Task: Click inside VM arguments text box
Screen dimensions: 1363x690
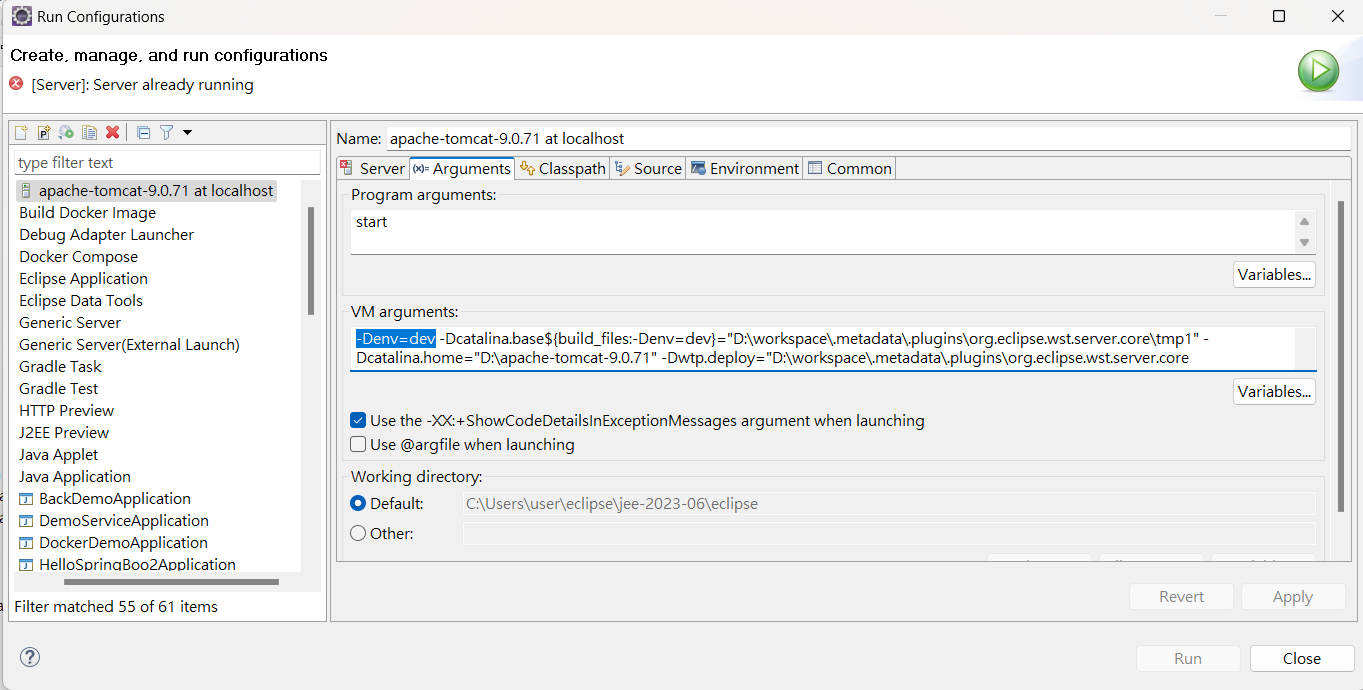Action: click(x=821, y=348)
